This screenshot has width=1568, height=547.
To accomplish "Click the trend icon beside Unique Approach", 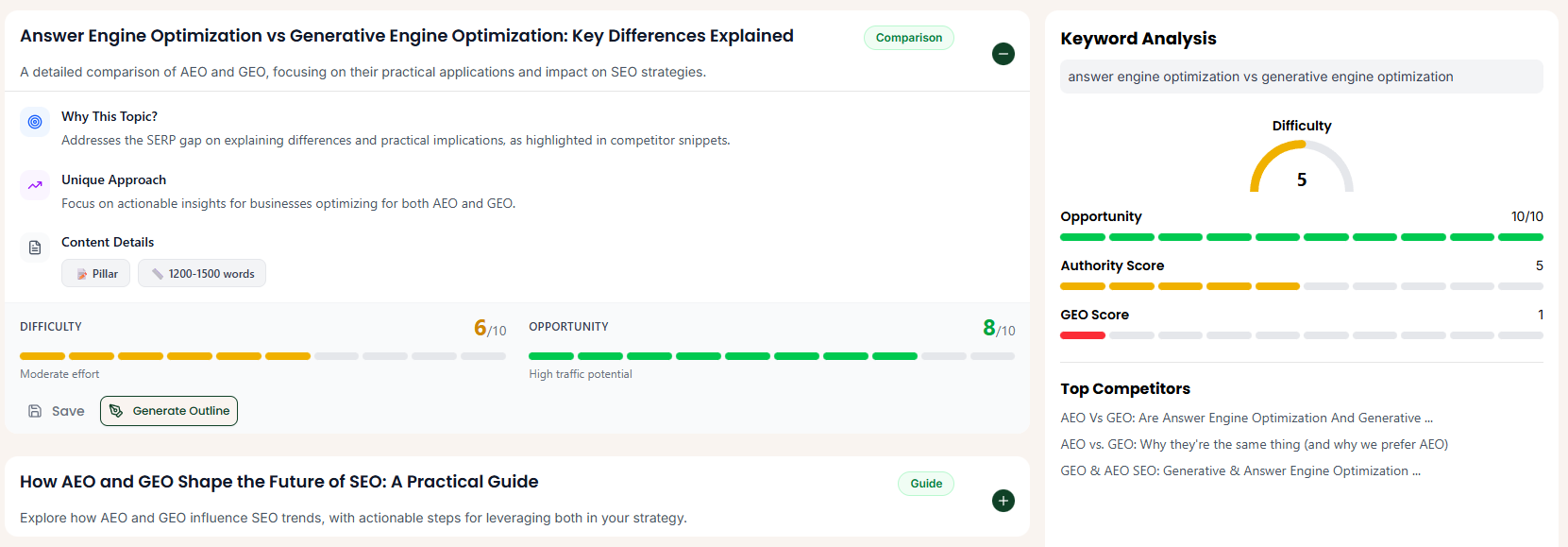I will click(x=35, y=185).
